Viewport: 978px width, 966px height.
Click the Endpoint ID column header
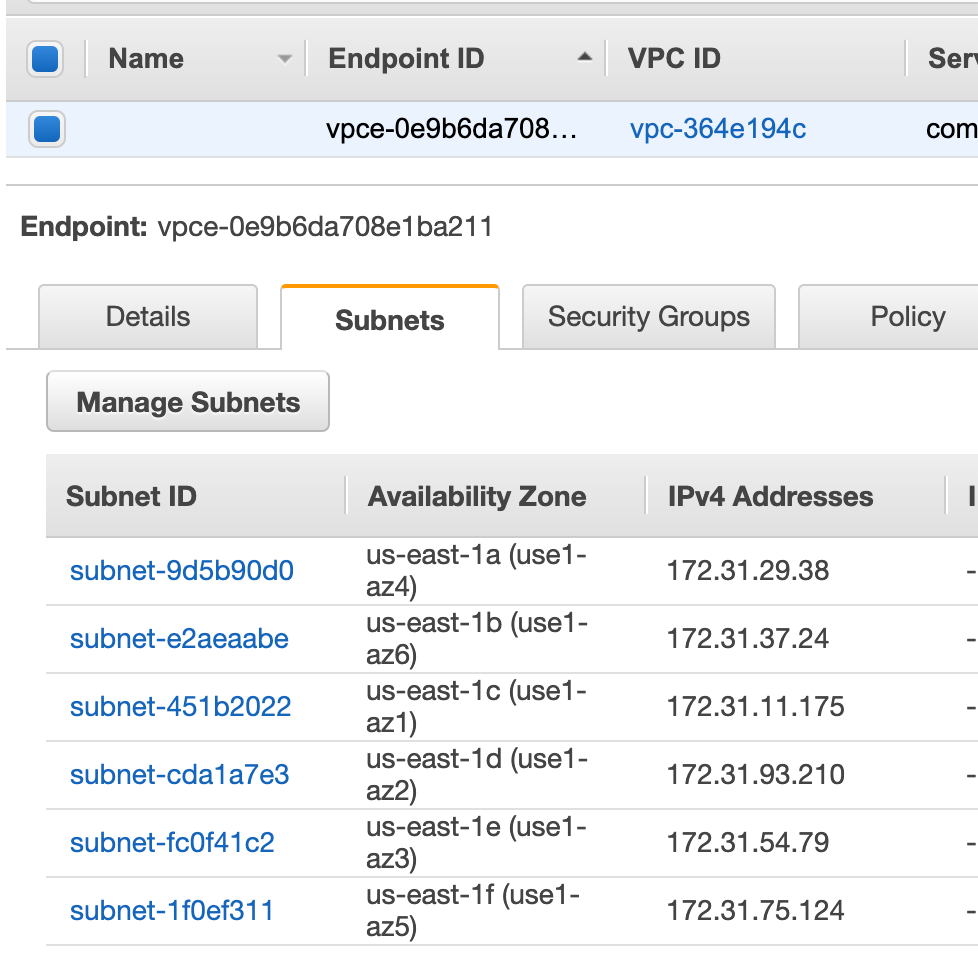(406, 59)
